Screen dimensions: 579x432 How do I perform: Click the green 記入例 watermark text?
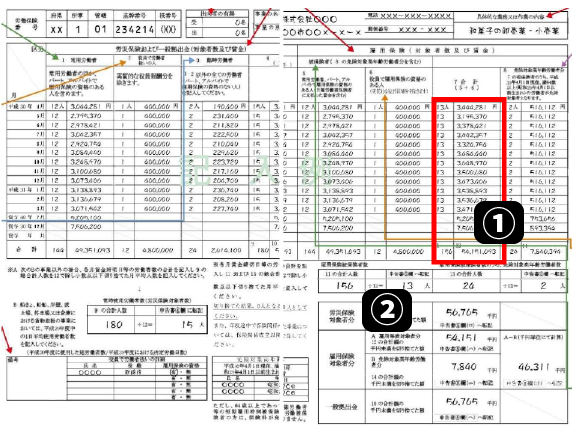pos(255,171)
